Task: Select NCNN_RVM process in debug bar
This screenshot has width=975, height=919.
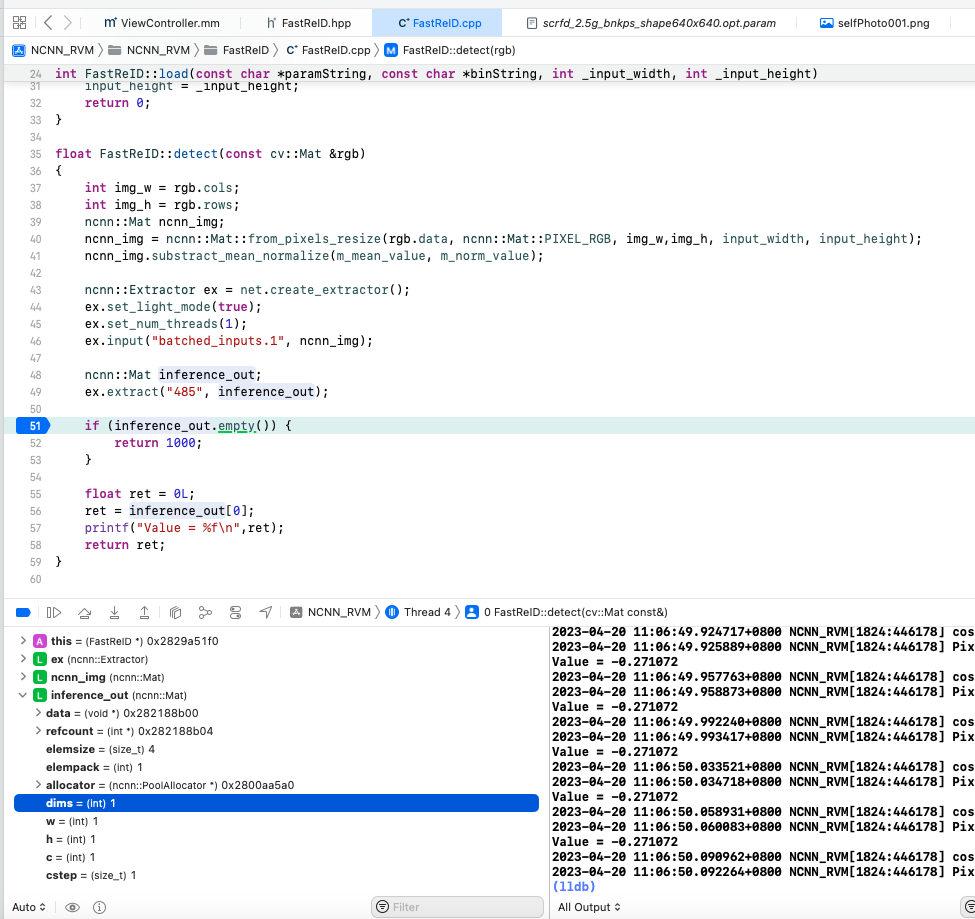Action: point(330,612)
